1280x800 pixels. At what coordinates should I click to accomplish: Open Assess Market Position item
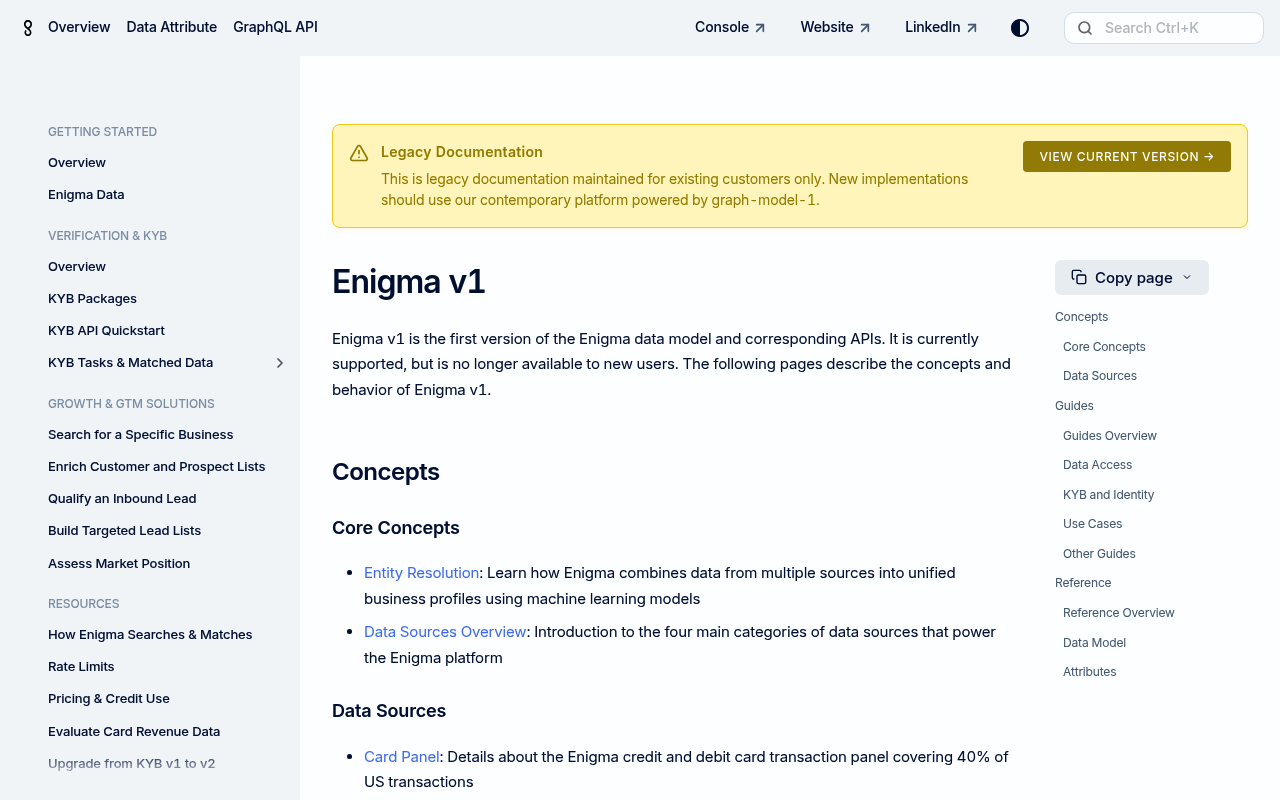[x=119, y=564]
